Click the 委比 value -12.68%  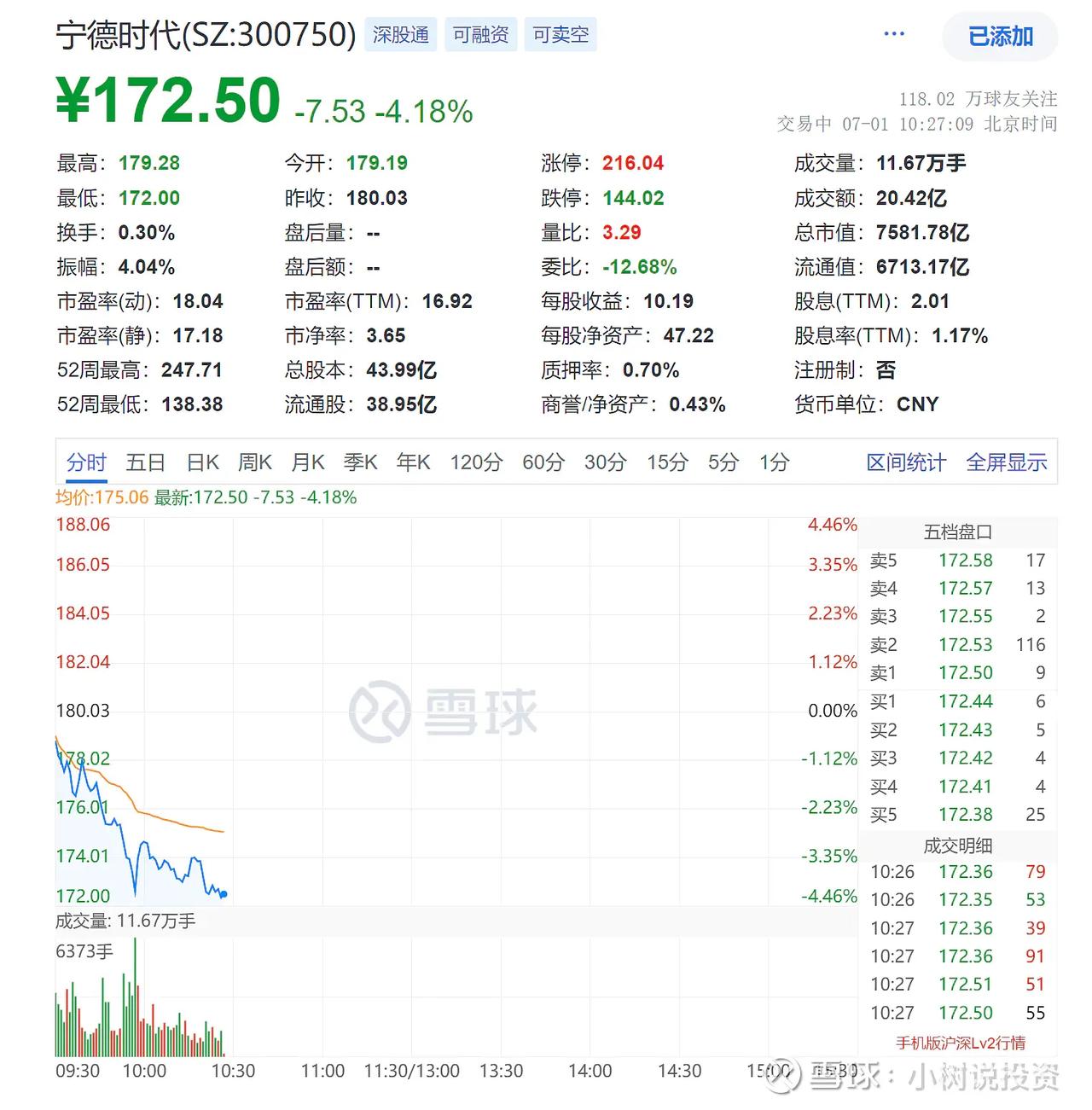pos(640,267)
